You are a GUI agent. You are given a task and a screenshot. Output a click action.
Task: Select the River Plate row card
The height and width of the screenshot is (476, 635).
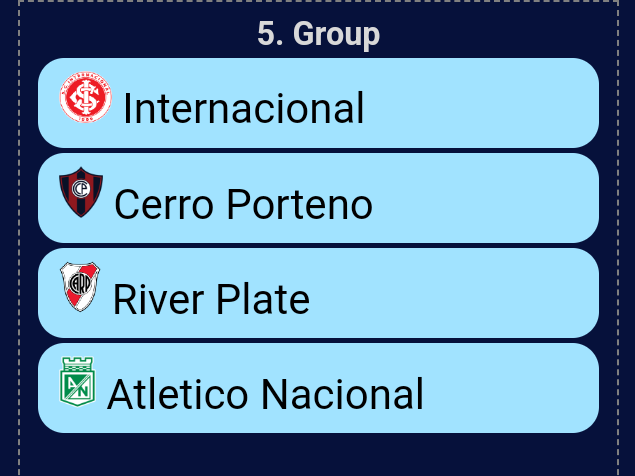point(318,293)
